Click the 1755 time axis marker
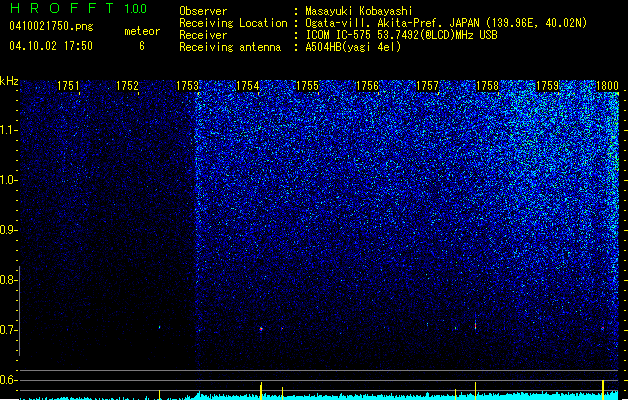 pyautogui.click(x=307, y=86)
